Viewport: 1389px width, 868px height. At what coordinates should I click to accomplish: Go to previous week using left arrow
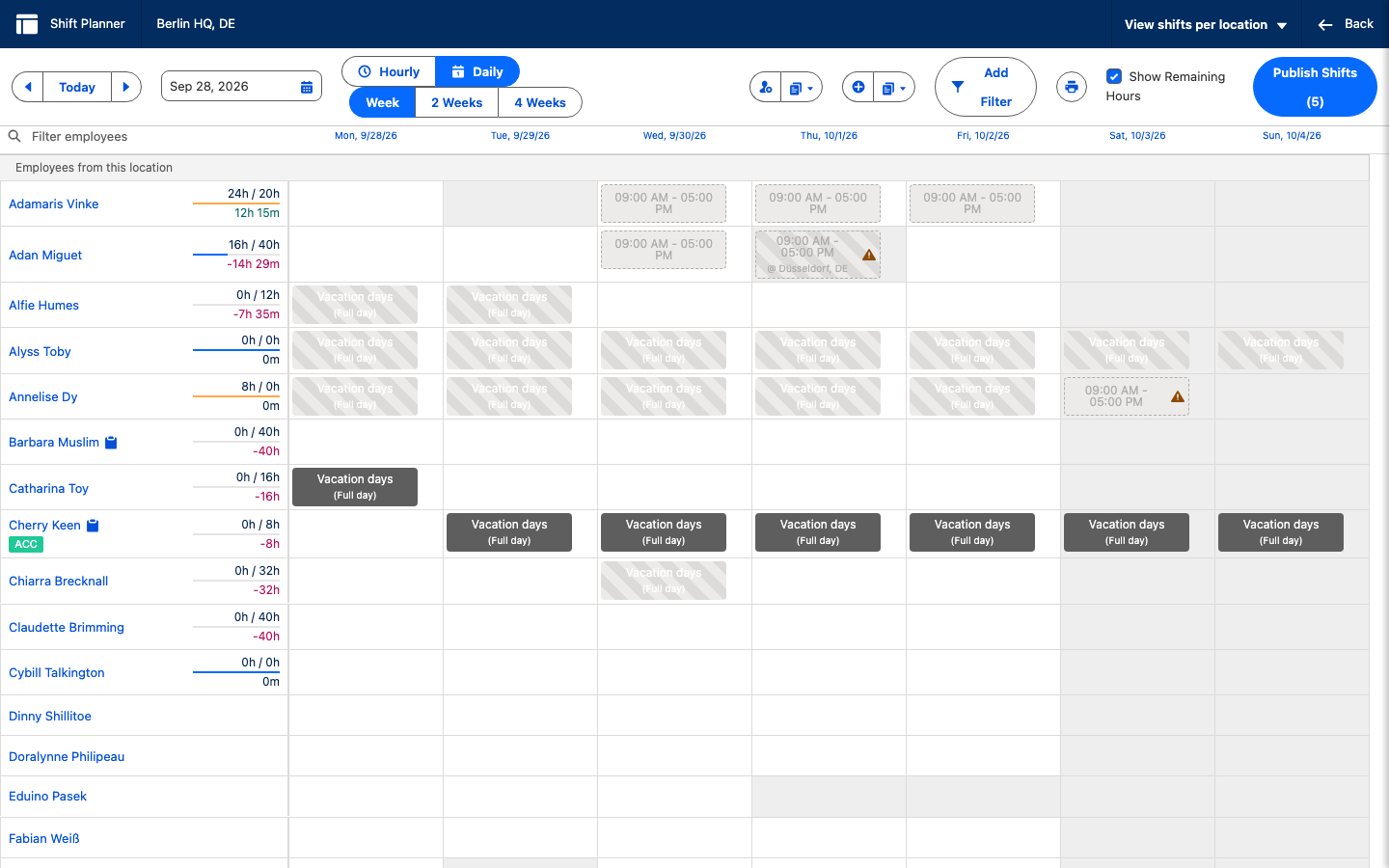[28, 87]
